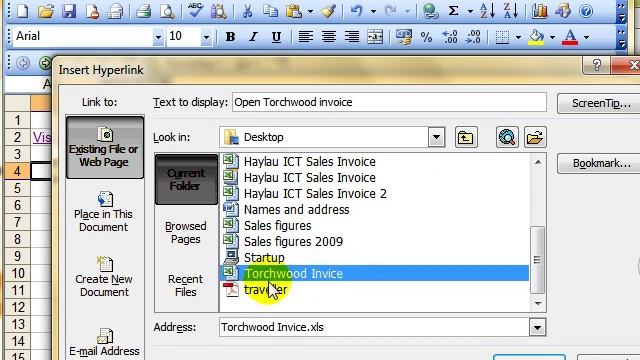Select the Sales figures 2009 file

pos(293,242)
